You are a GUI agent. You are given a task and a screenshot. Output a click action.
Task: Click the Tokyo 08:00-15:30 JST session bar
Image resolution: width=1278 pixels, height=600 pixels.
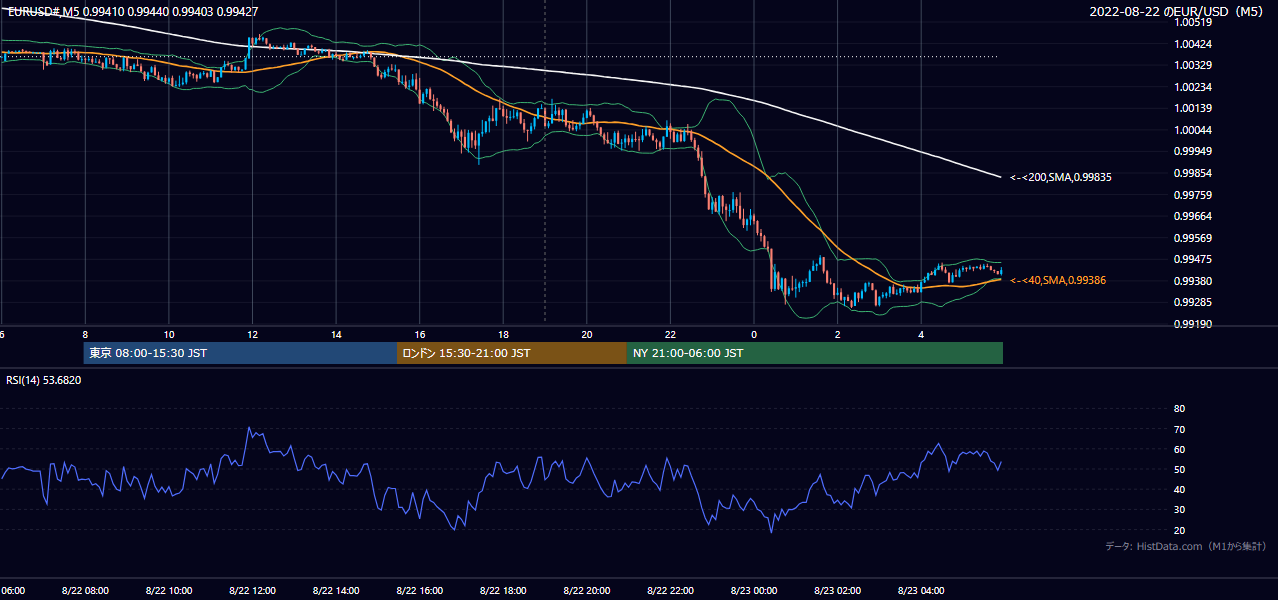tap(240, 353)
